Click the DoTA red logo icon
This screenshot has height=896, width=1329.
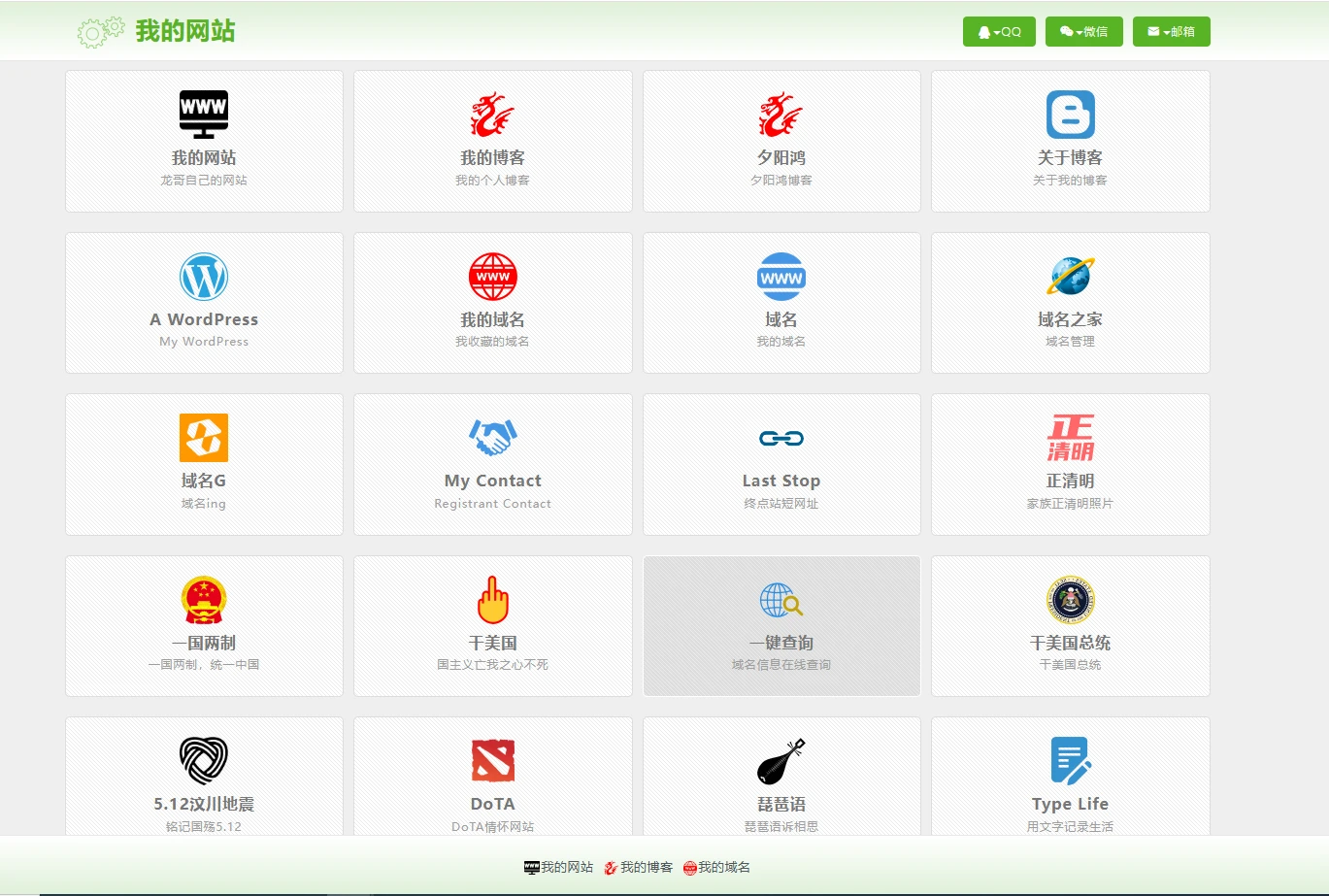(x=492, y=760)
